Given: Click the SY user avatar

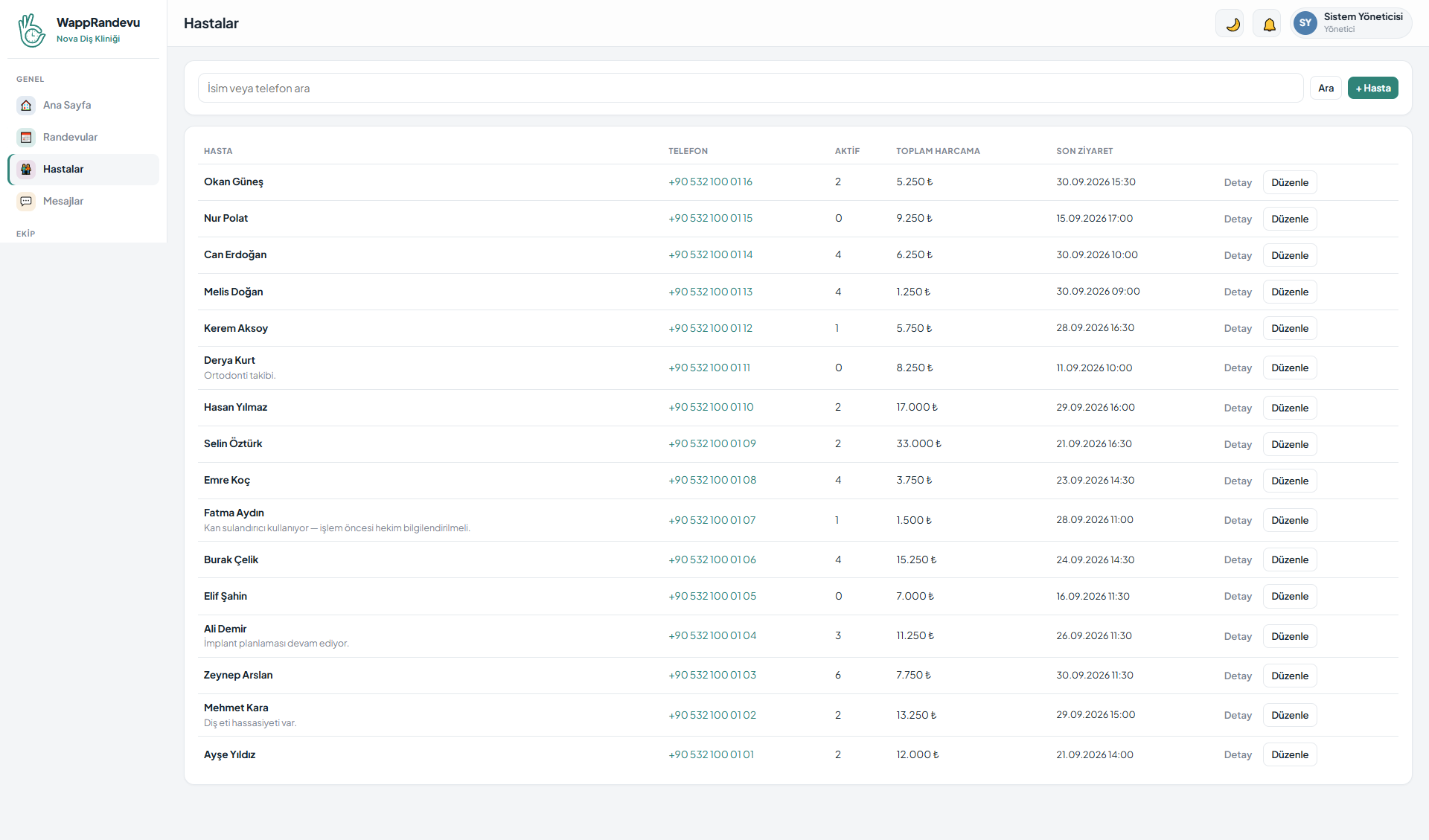Looking at the screenshot, I should tap(1305, 23).
